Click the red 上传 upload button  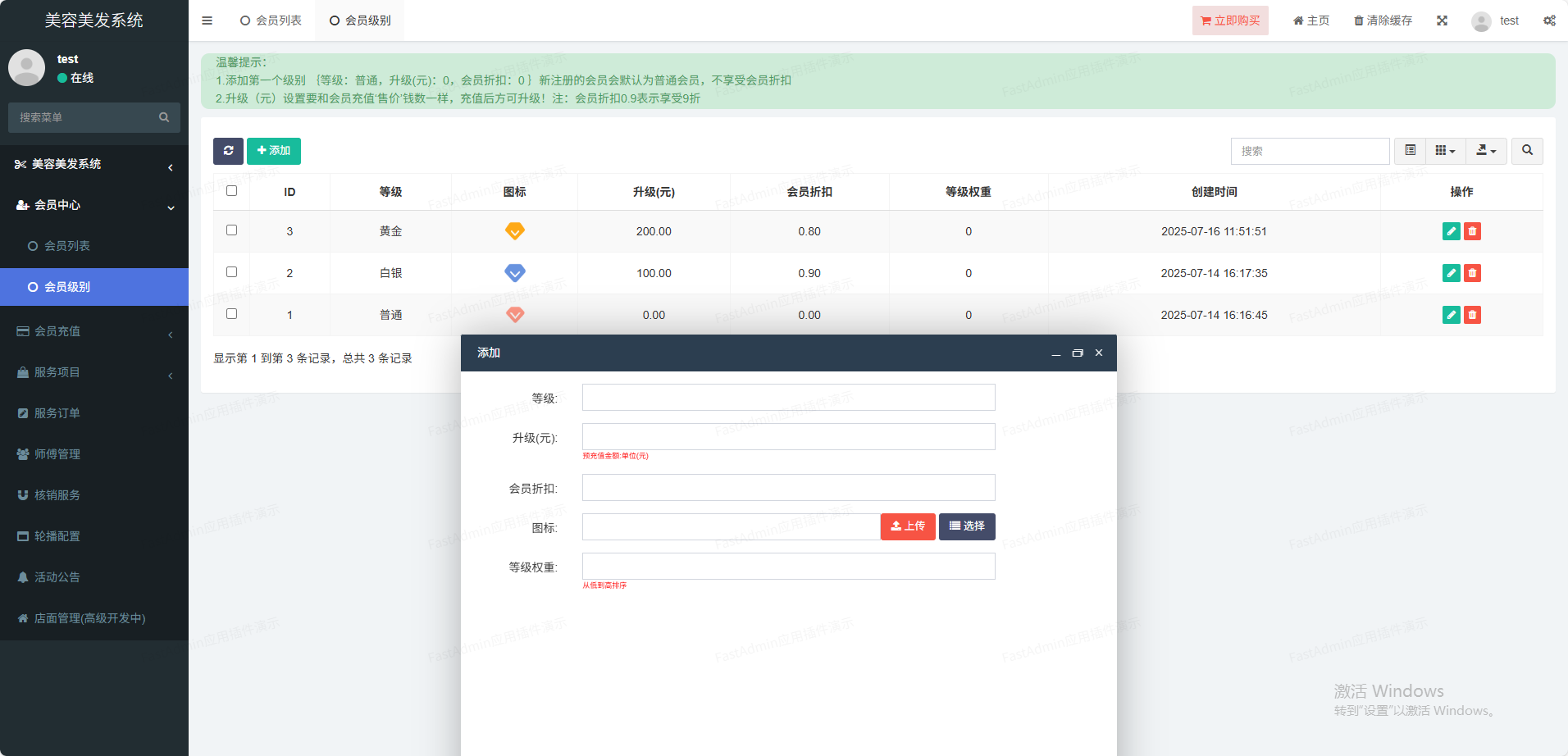[908, 526]
